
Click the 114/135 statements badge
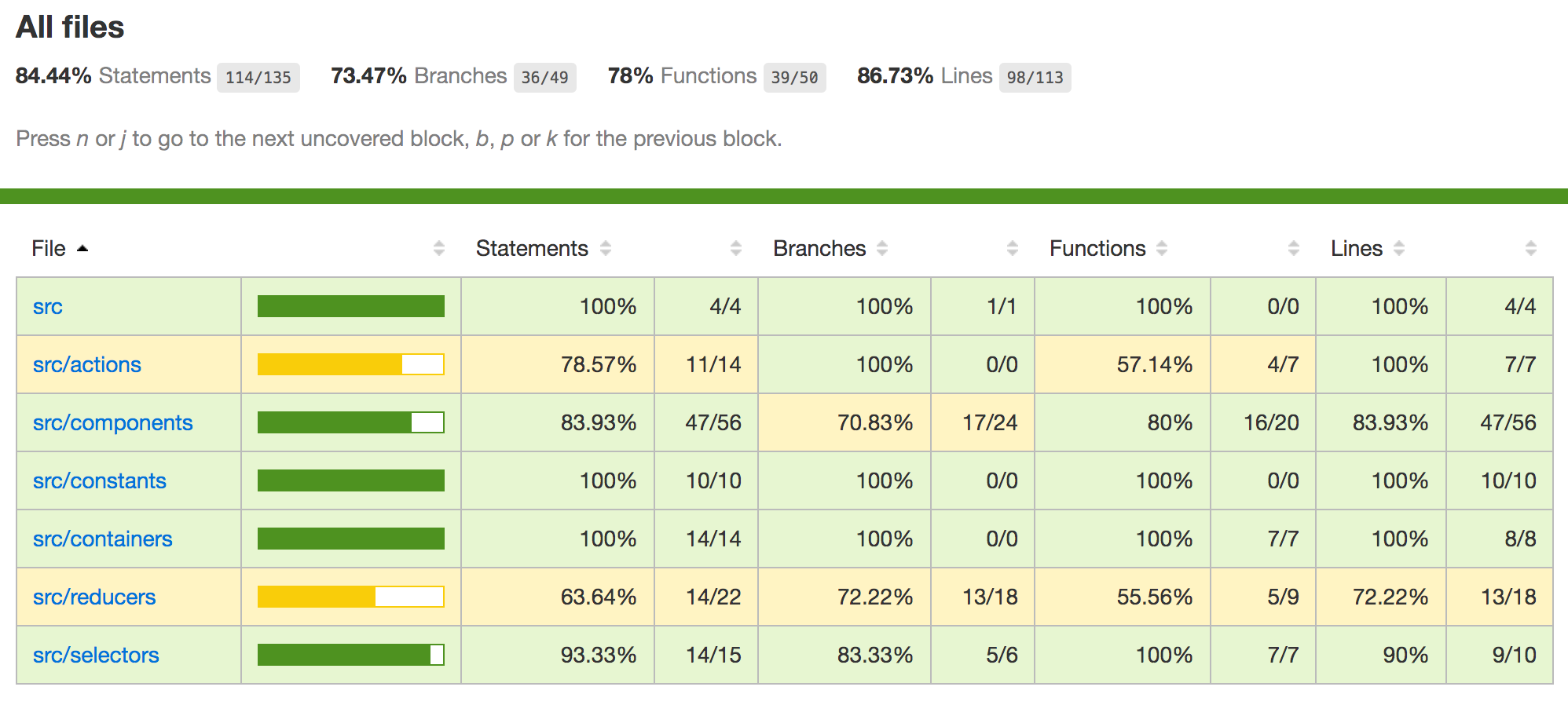click(x=258, y=77)
